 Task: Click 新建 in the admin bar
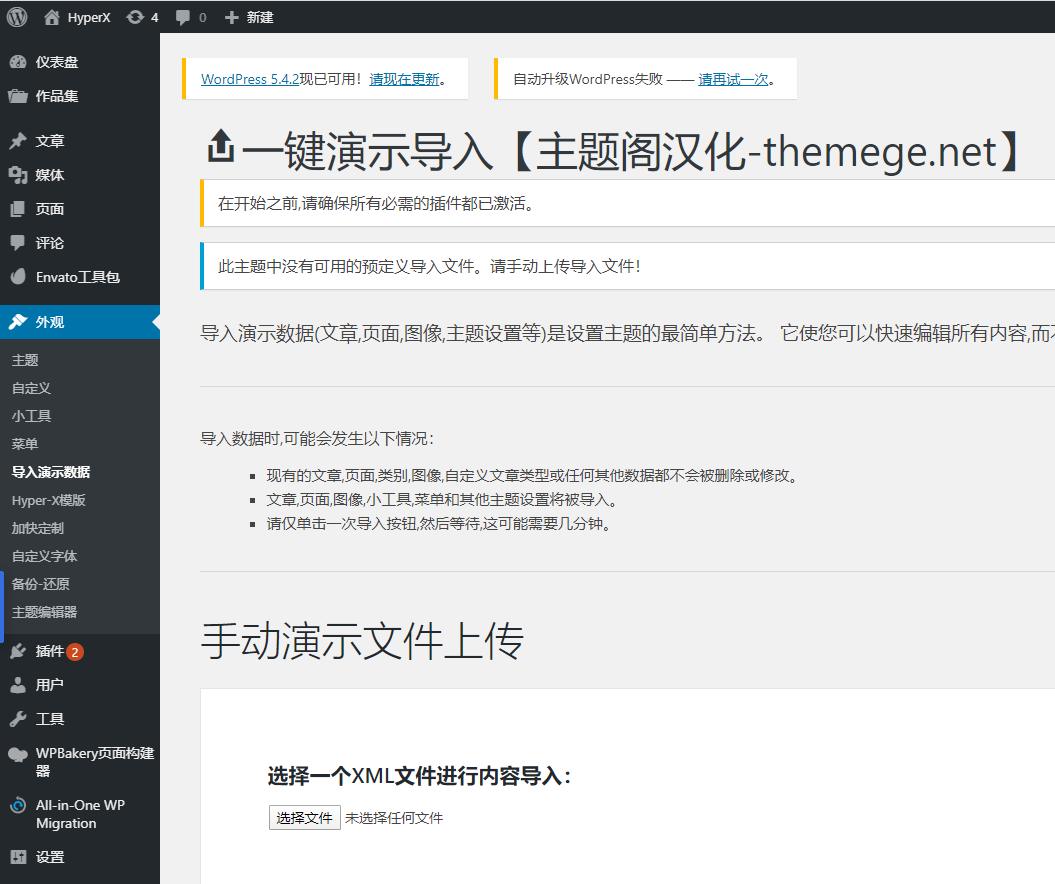[260, 17]
